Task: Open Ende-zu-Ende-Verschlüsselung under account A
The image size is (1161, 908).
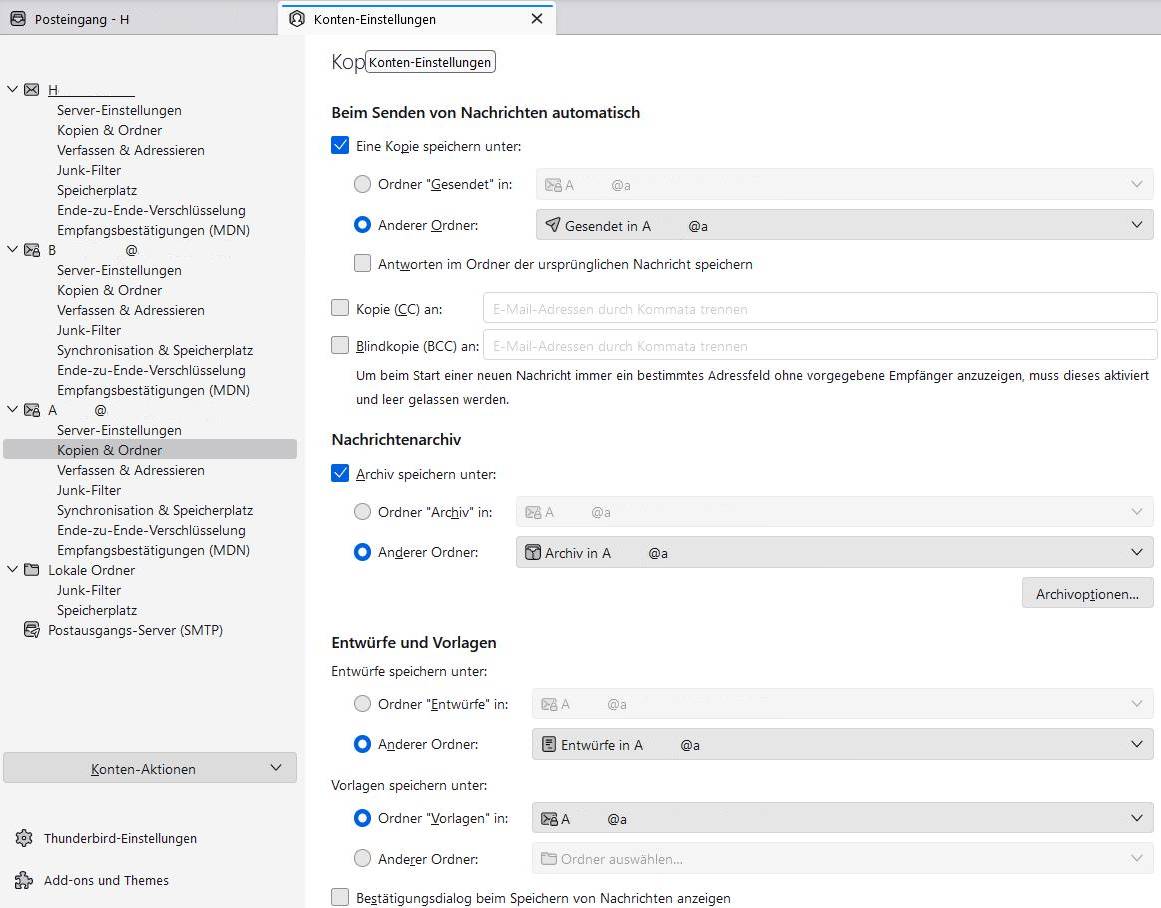Action: (151, 530)
